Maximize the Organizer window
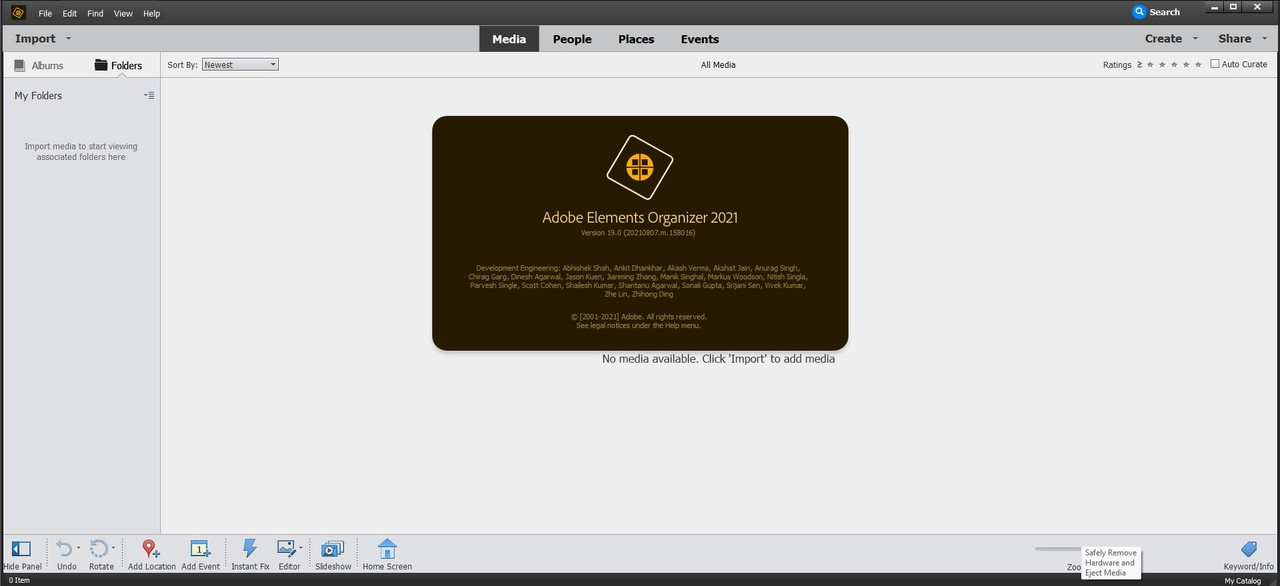Viewport: 1280px width, 586px height. point(1234,6)
